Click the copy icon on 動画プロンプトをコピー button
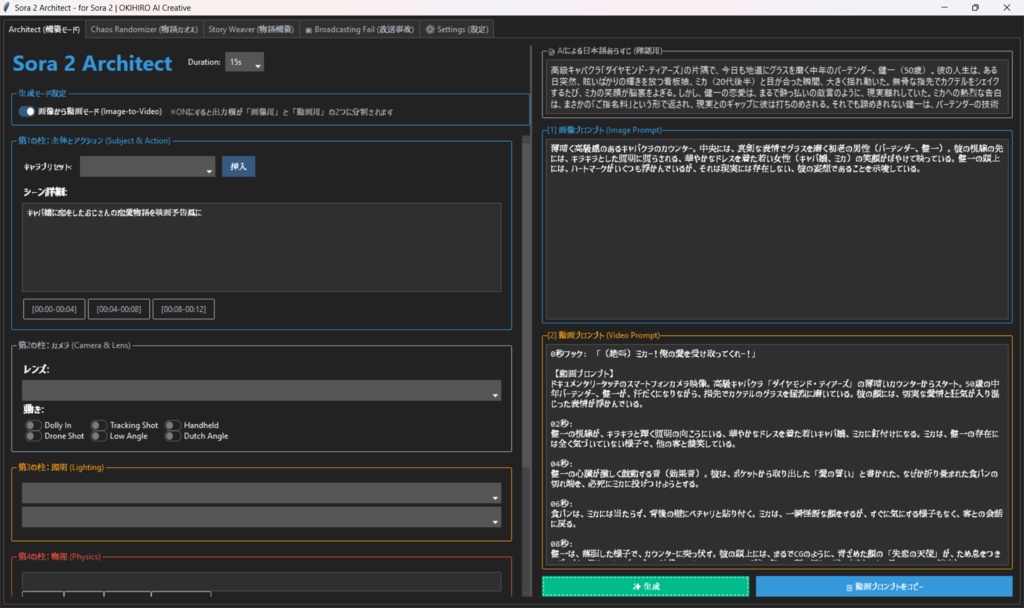1024x608 pixels. (x=851, y=587)
